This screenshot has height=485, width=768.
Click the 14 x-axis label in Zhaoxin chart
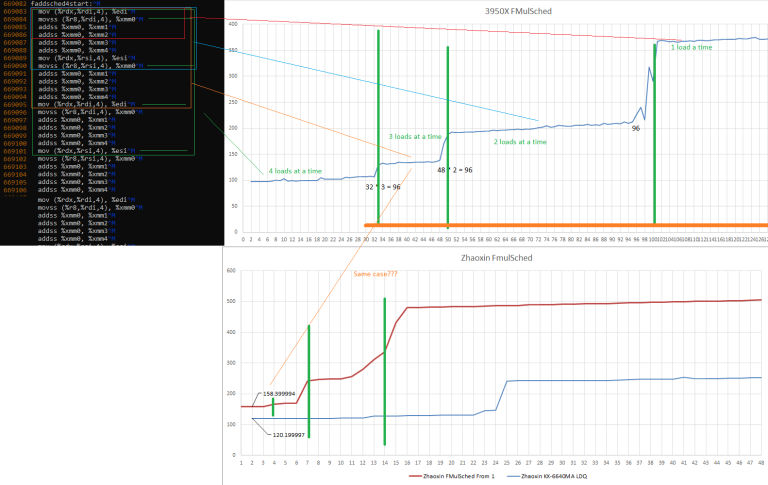click(385, 463)
